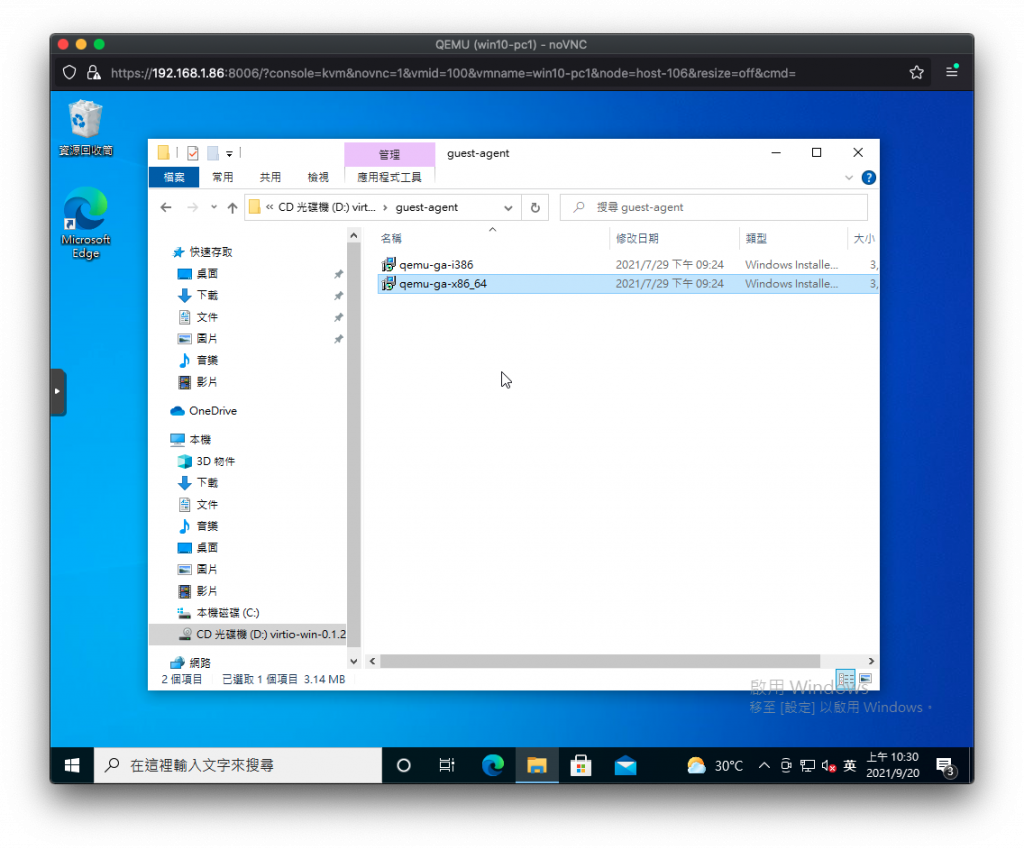Open the notification center icon
This screenshot has height=850, width=1024.
pyautogui.click(x=945, y=766)
